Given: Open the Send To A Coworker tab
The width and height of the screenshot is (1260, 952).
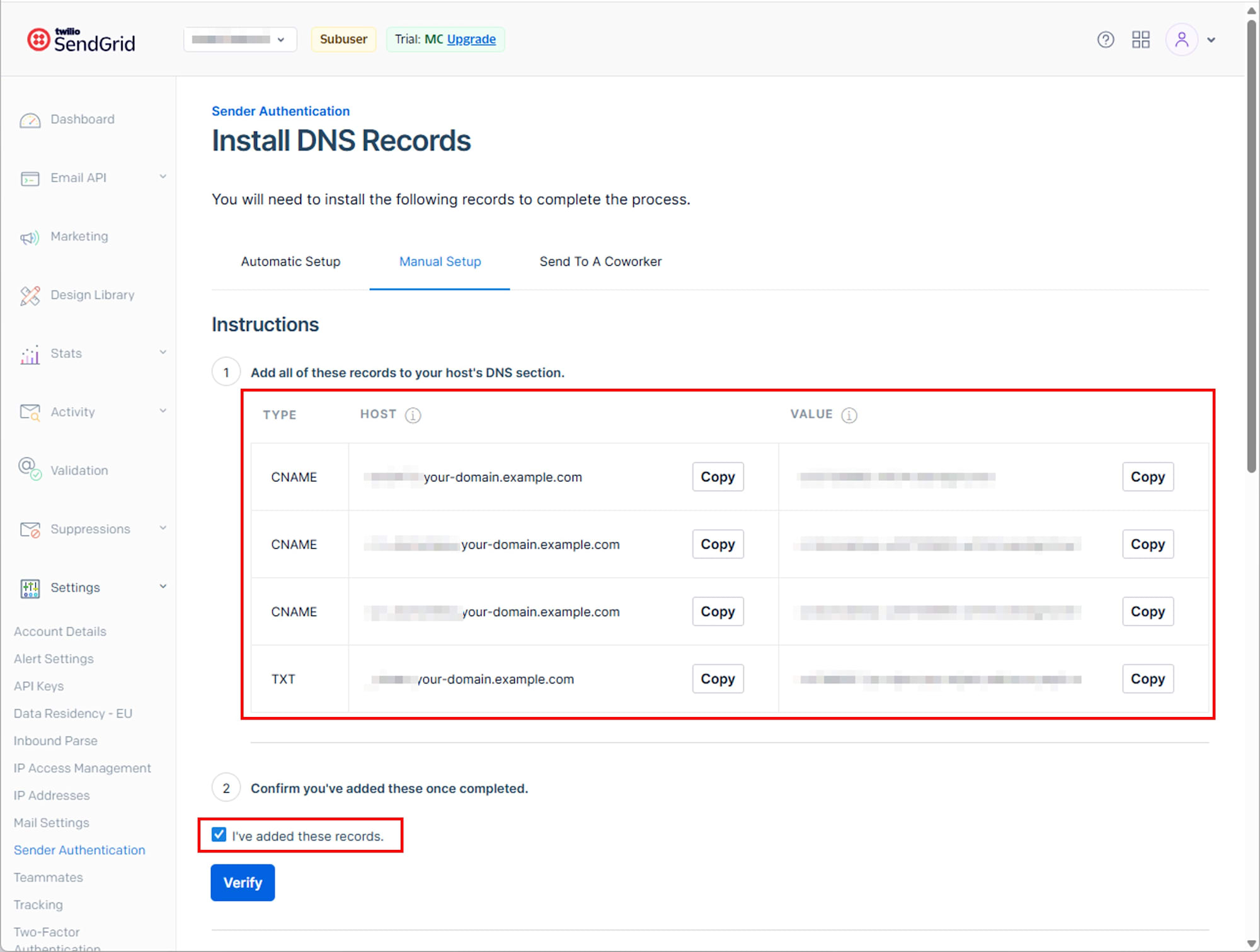Looking at the screenshot, I should 600,261.
